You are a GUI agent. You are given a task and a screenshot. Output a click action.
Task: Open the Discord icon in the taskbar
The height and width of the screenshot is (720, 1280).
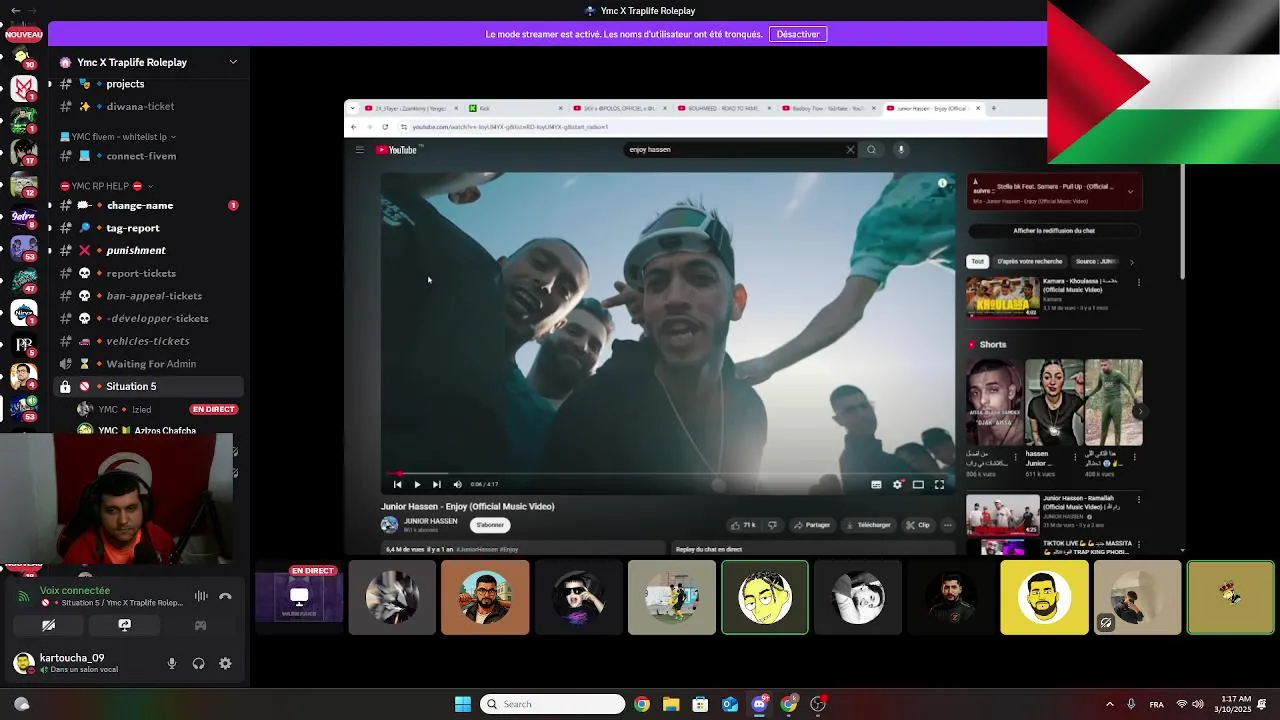[759, 704]
